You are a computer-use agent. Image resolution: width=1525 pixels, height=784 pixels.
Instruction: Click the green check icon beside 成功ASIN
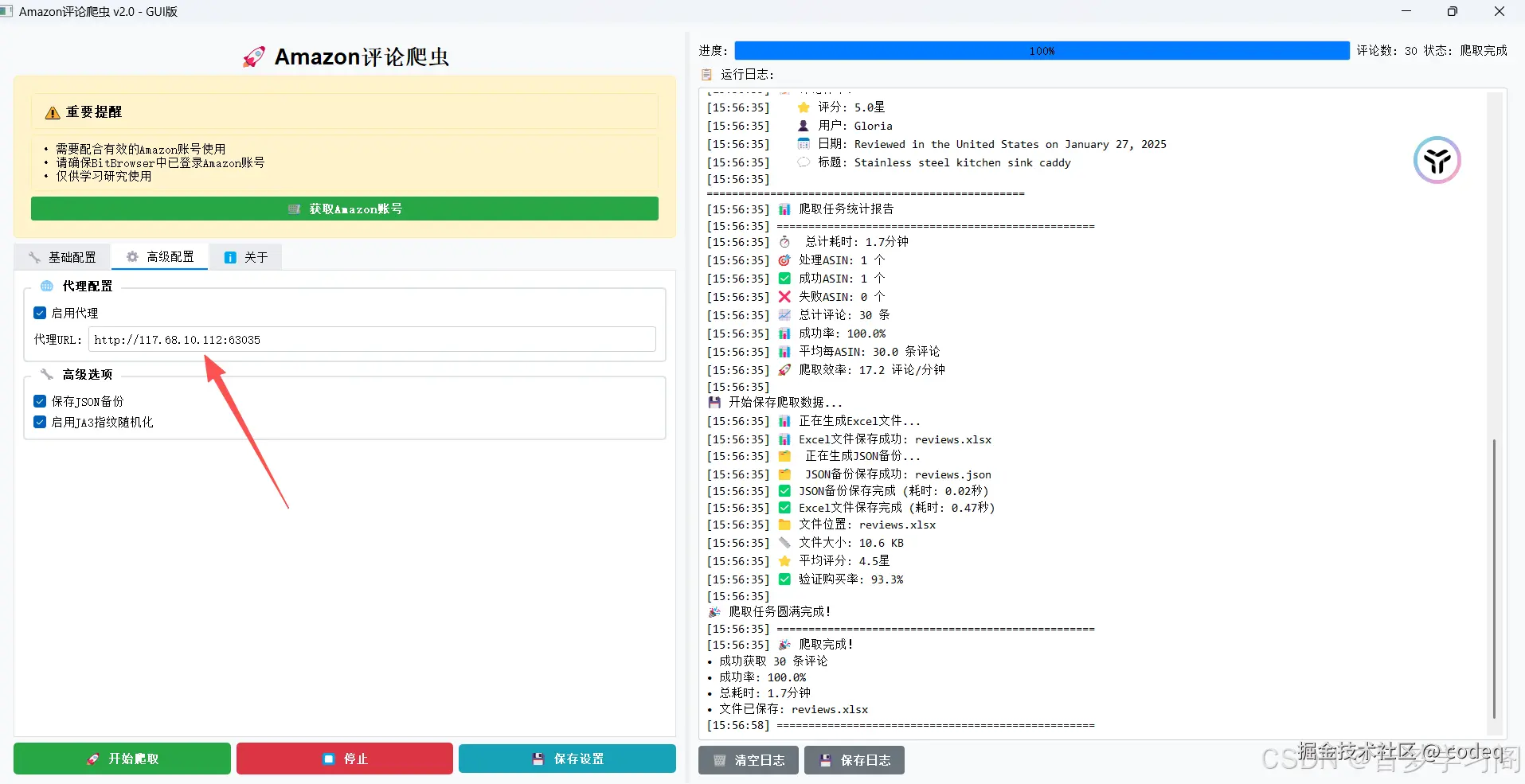tap(784, 279)
